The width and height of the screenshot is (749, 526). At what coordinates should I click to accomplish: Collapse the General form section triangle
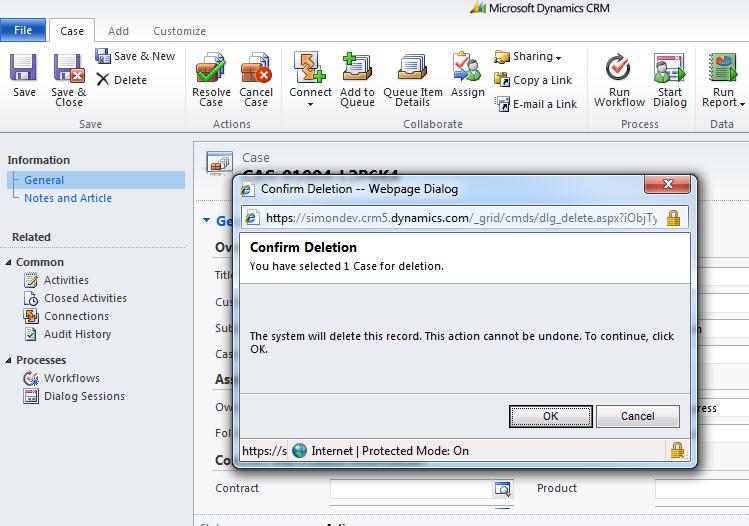pos(206,220)
